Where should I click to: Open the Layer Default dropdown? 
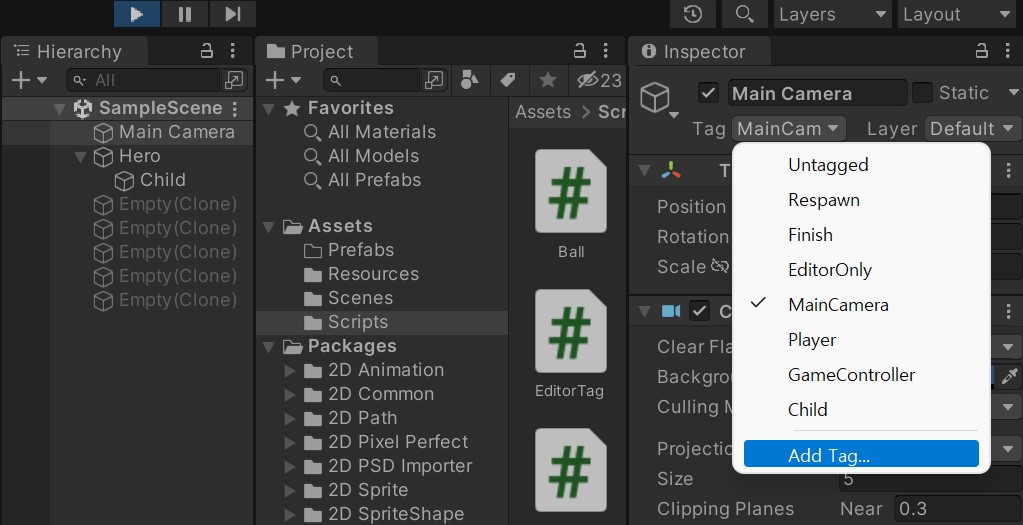click(973, 129)
